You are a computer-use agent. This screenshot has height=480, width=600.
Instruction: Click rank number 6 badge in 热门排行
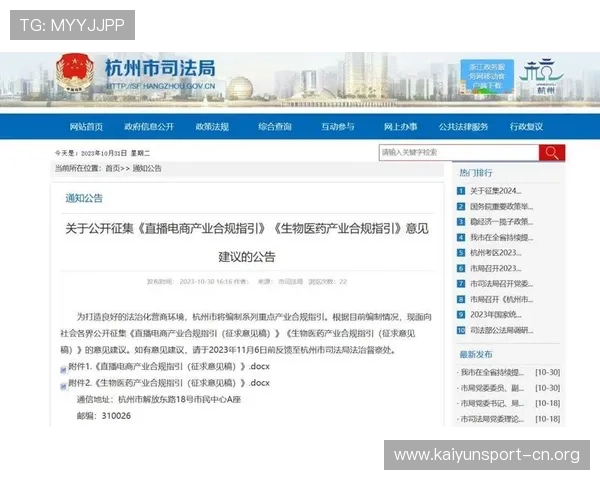461,268
